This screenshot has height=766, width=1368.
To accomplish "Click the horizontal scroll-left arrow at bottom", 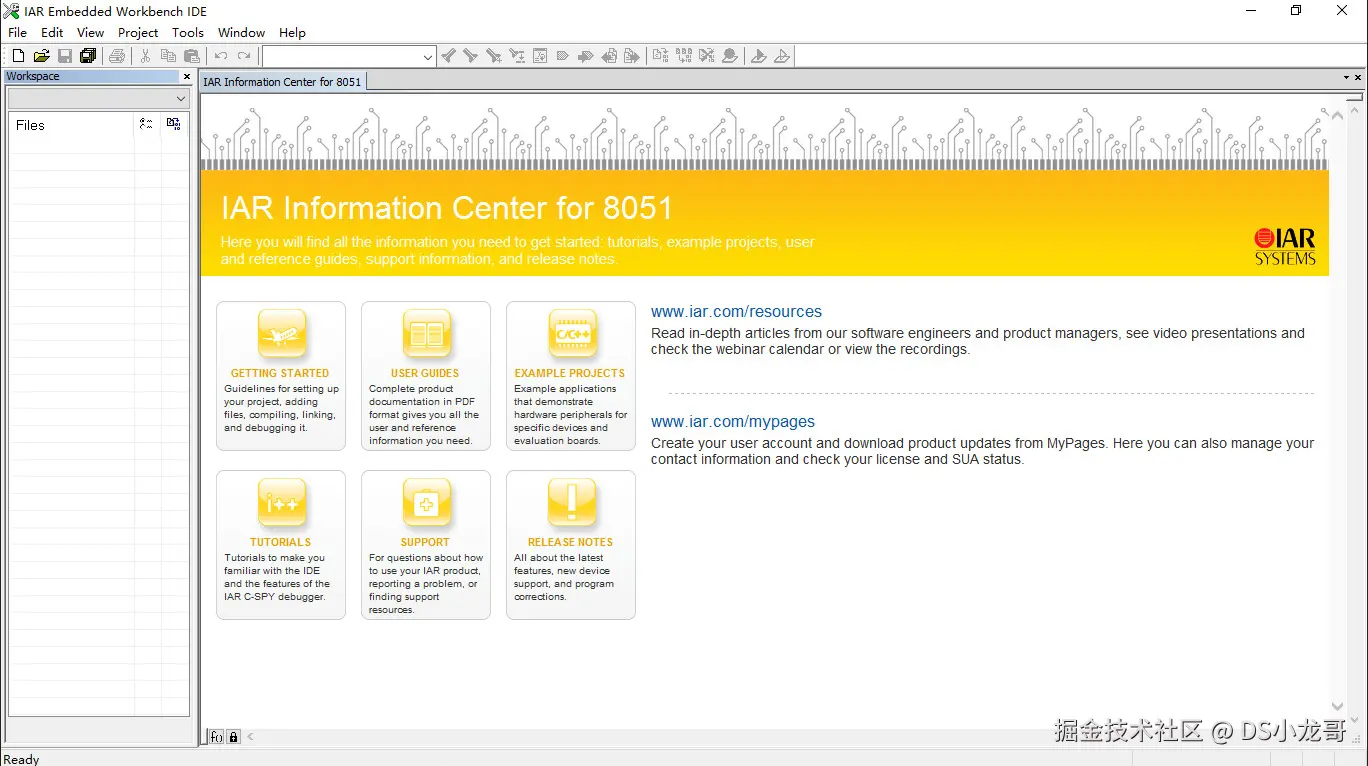I will coord(250,737).
